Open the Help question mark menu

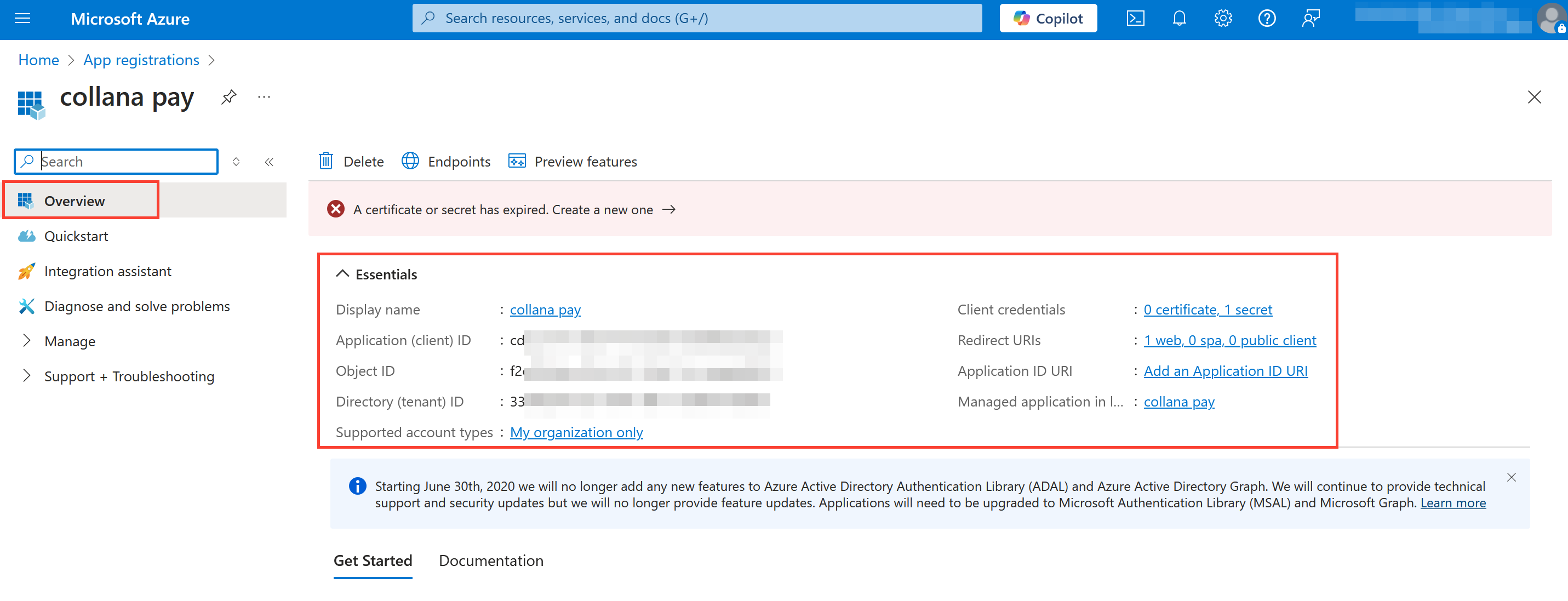[x=1267, y=18]
